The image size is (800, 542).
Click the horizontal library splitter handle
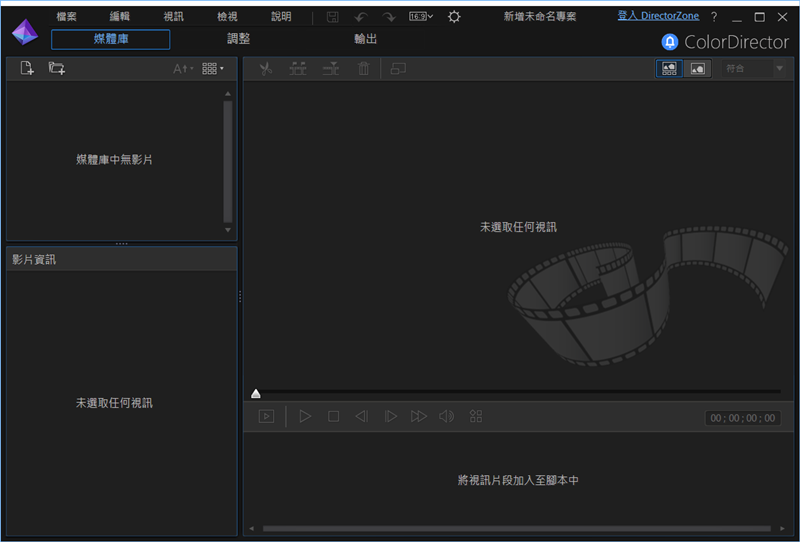(121, 243)
